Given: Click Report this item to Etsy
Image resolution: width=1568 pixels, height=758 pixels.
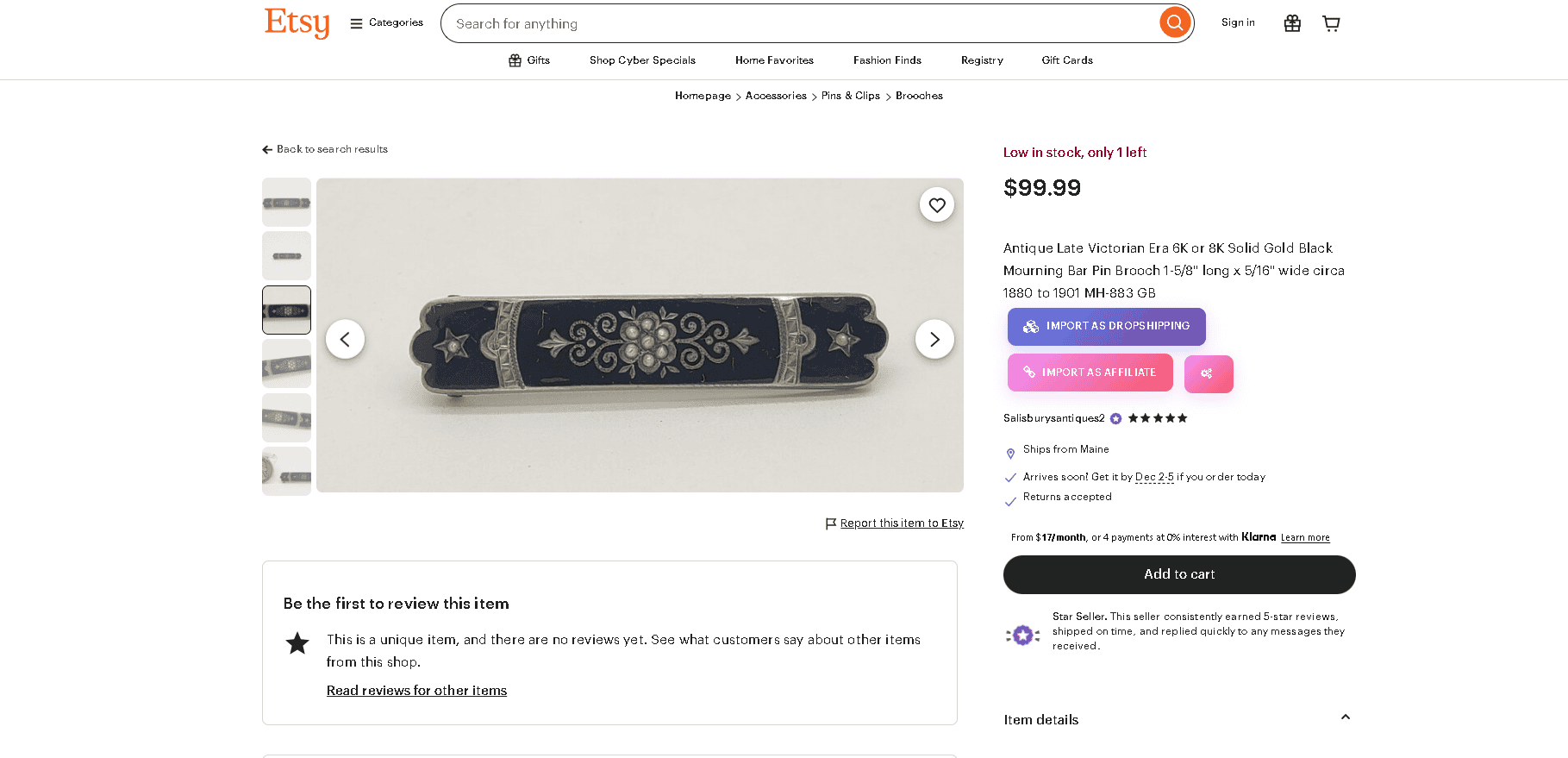Looking at the screenshot, I should pyautogui.click(x=901, y=523).
